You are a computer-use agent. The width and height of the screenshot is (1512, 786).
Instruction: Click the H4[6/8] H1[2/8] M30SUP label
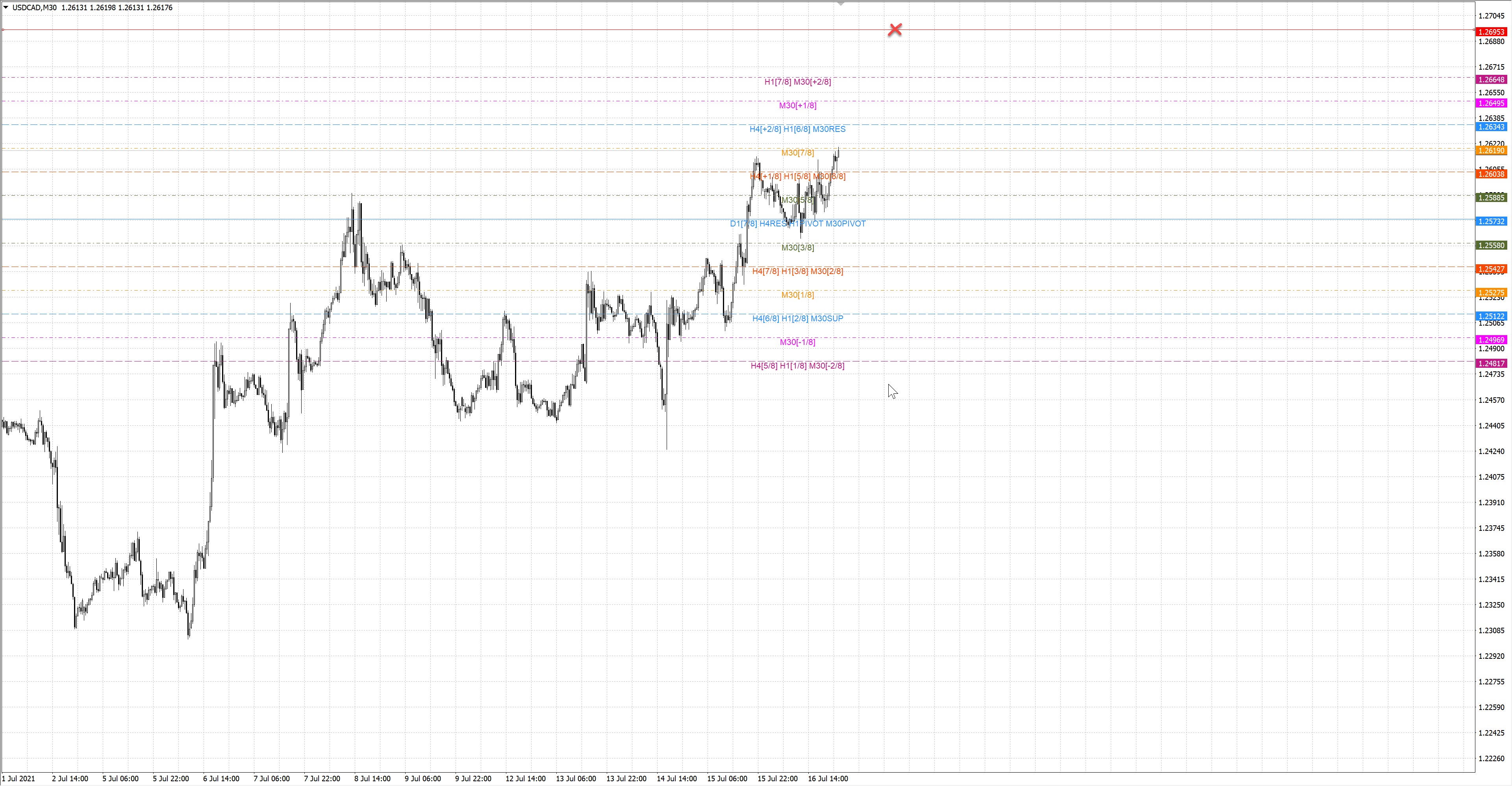click(797, 319)
